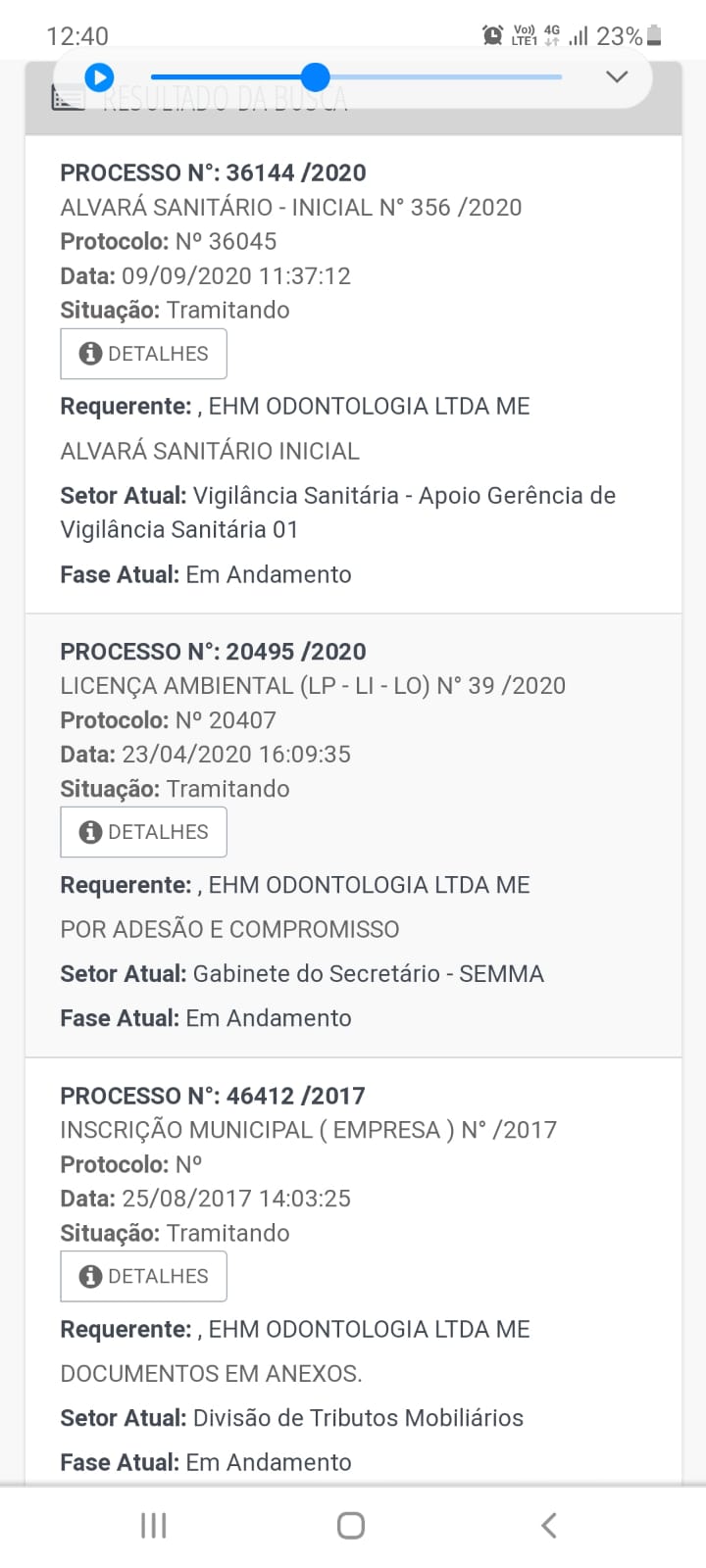
Task: Tap the Android recent apps button
Action: coord(154,1525)
